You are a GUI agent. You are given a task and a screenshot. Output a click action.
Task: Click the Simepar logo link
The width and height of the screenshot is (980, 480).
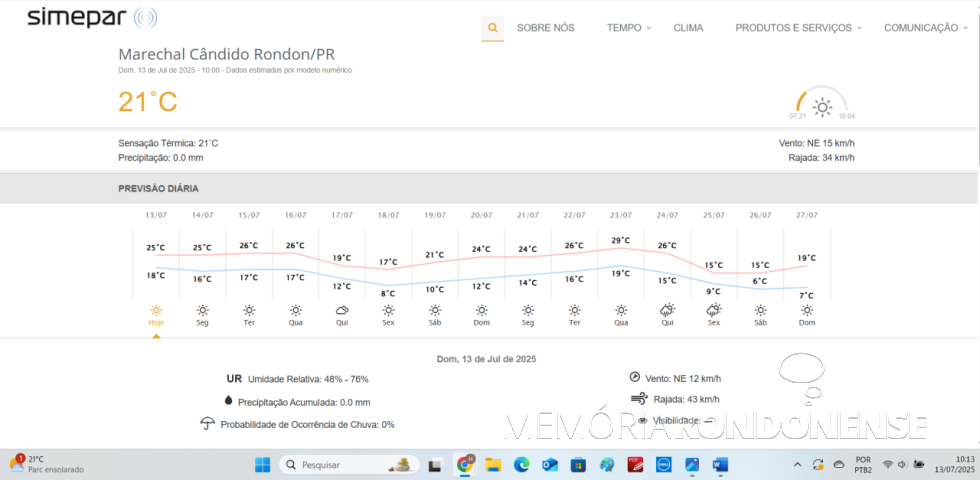click(91, 17)
